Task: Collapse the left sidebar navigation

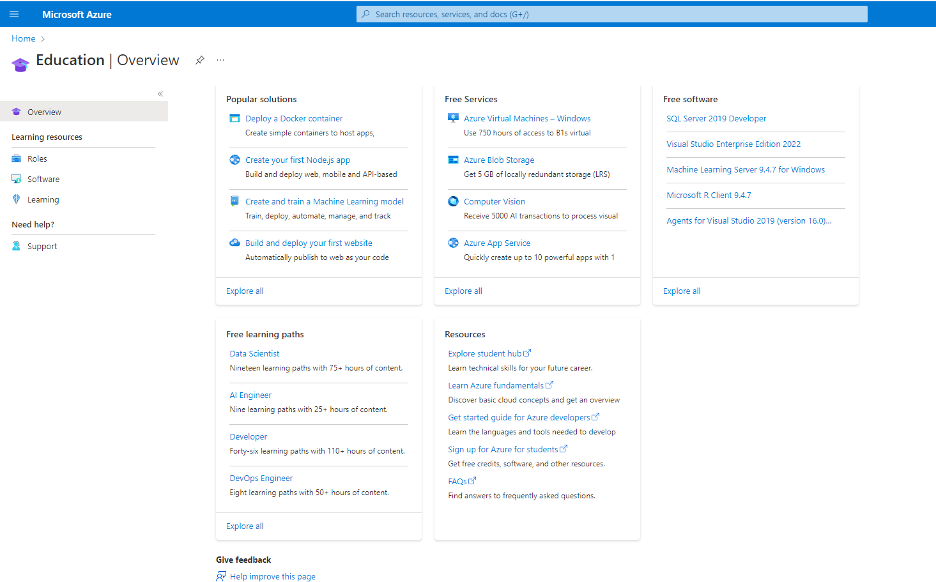Action: tap(160, 94)
